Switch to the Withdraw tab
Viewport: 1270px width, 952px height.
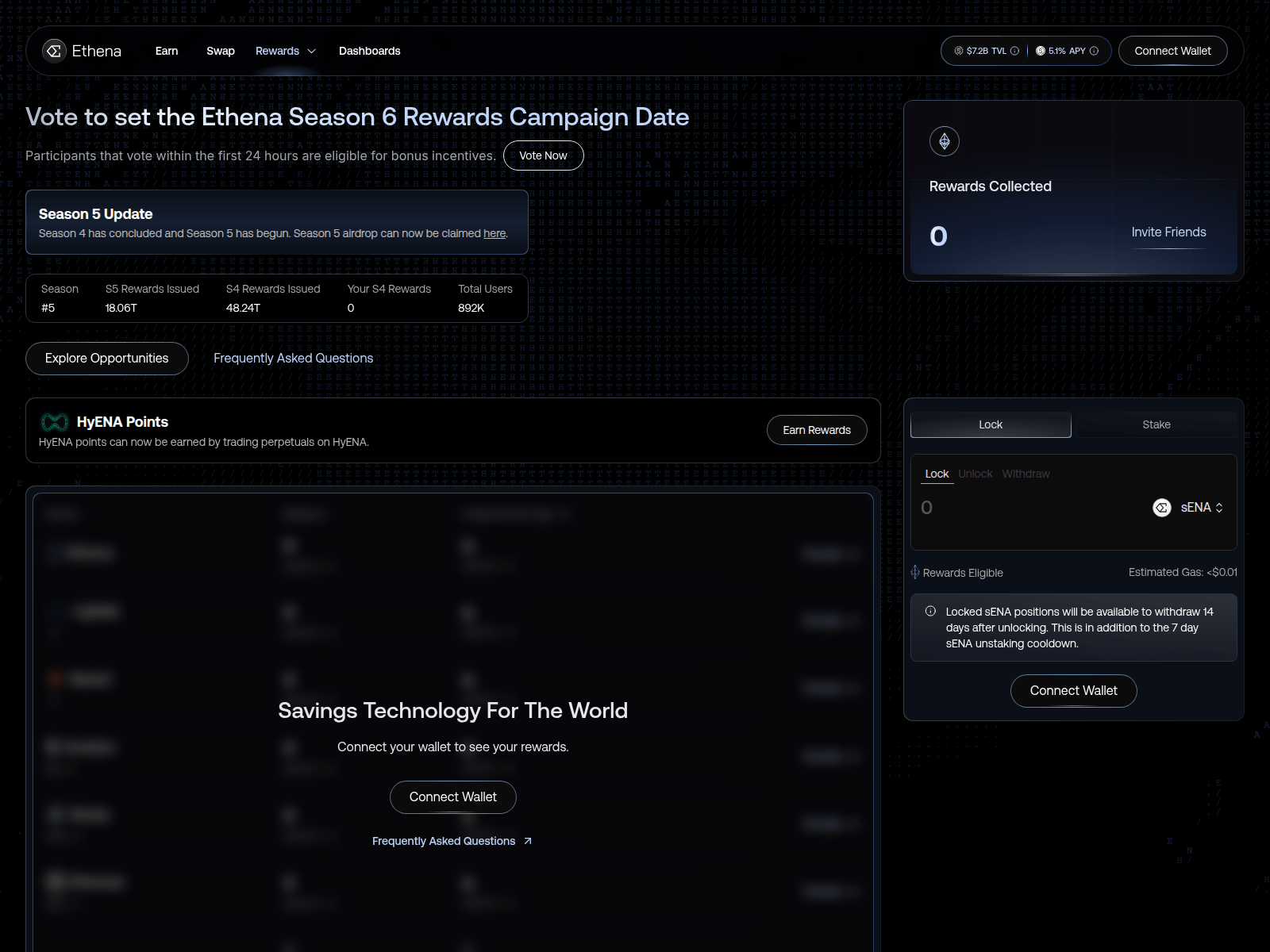(x=1026, y=474)
